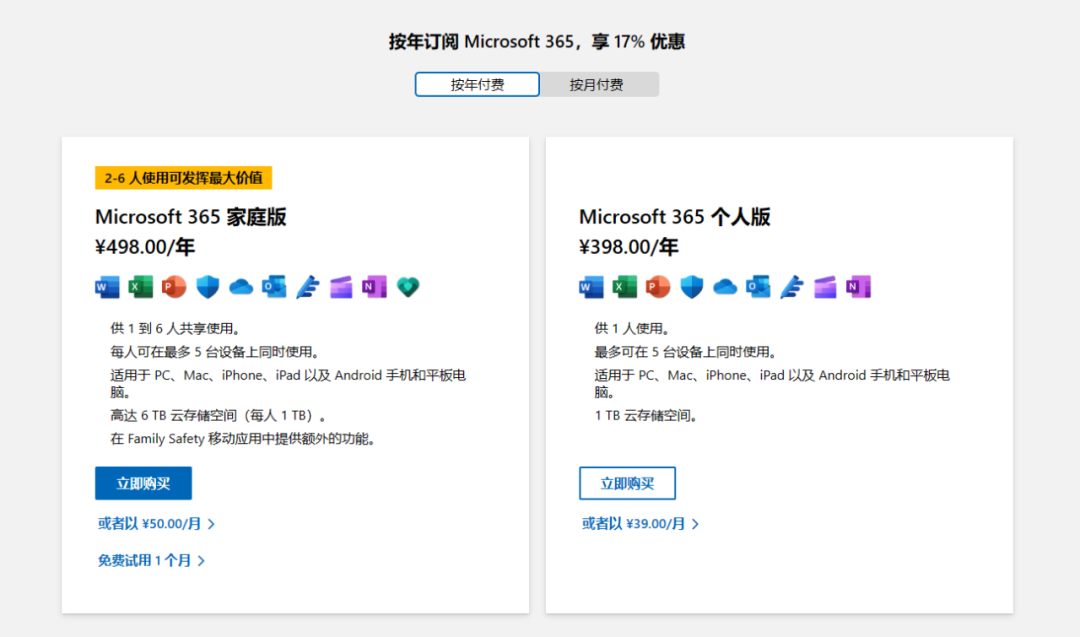
Task: Click the Family Safety heart icon
Action: click(408, 286)
